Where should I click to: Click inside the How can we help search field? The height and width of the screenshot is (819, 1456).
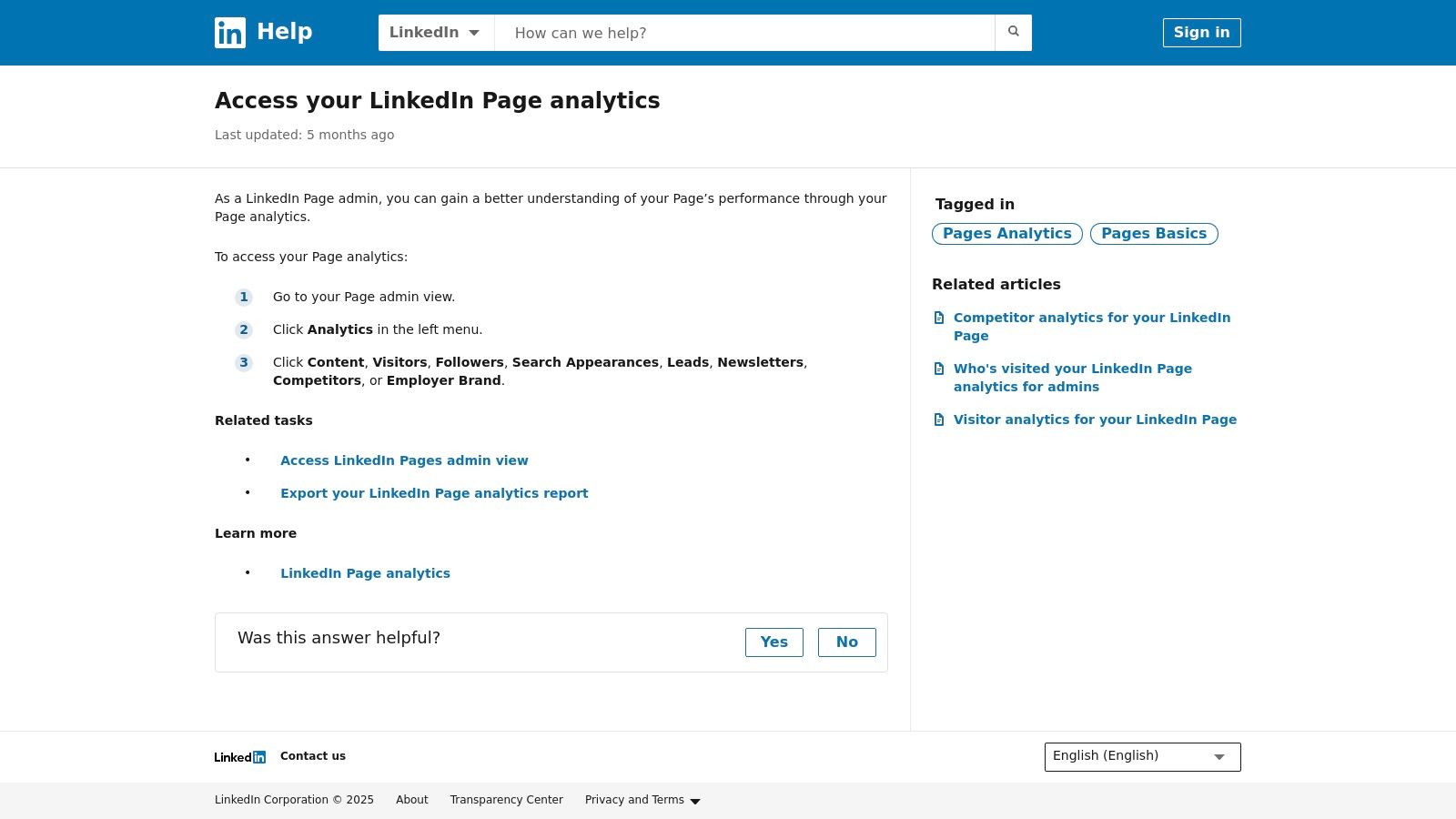click(x=744, y=33)
